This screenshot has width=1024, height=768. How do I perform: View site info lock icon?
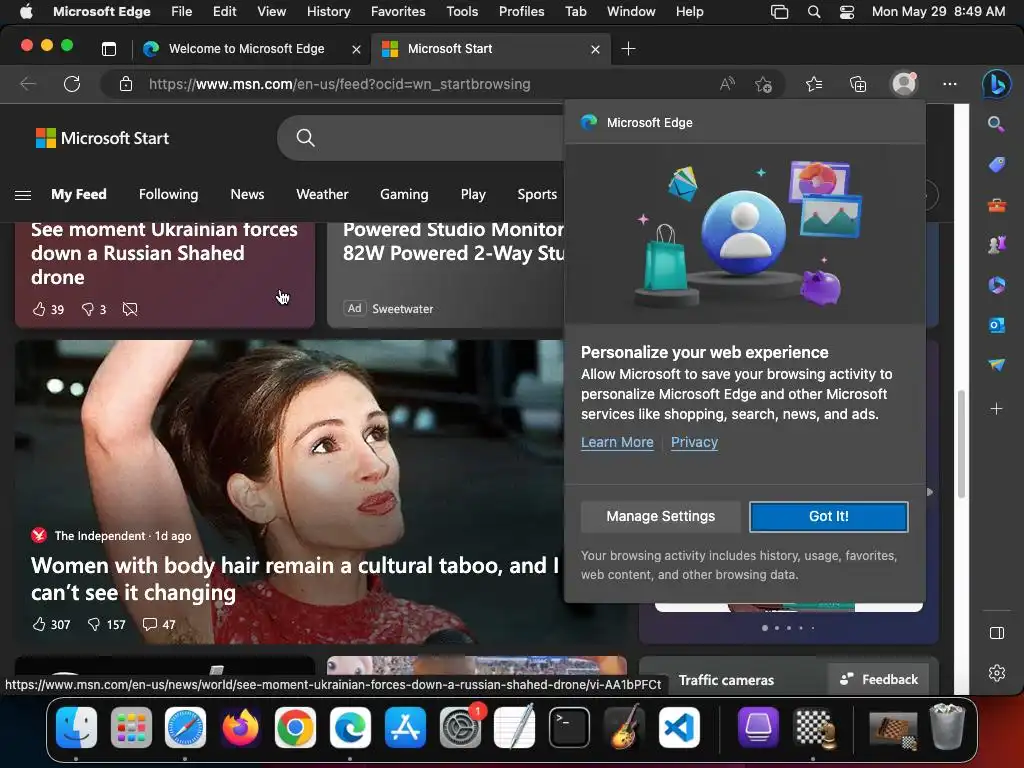click(x=125, y=84)
